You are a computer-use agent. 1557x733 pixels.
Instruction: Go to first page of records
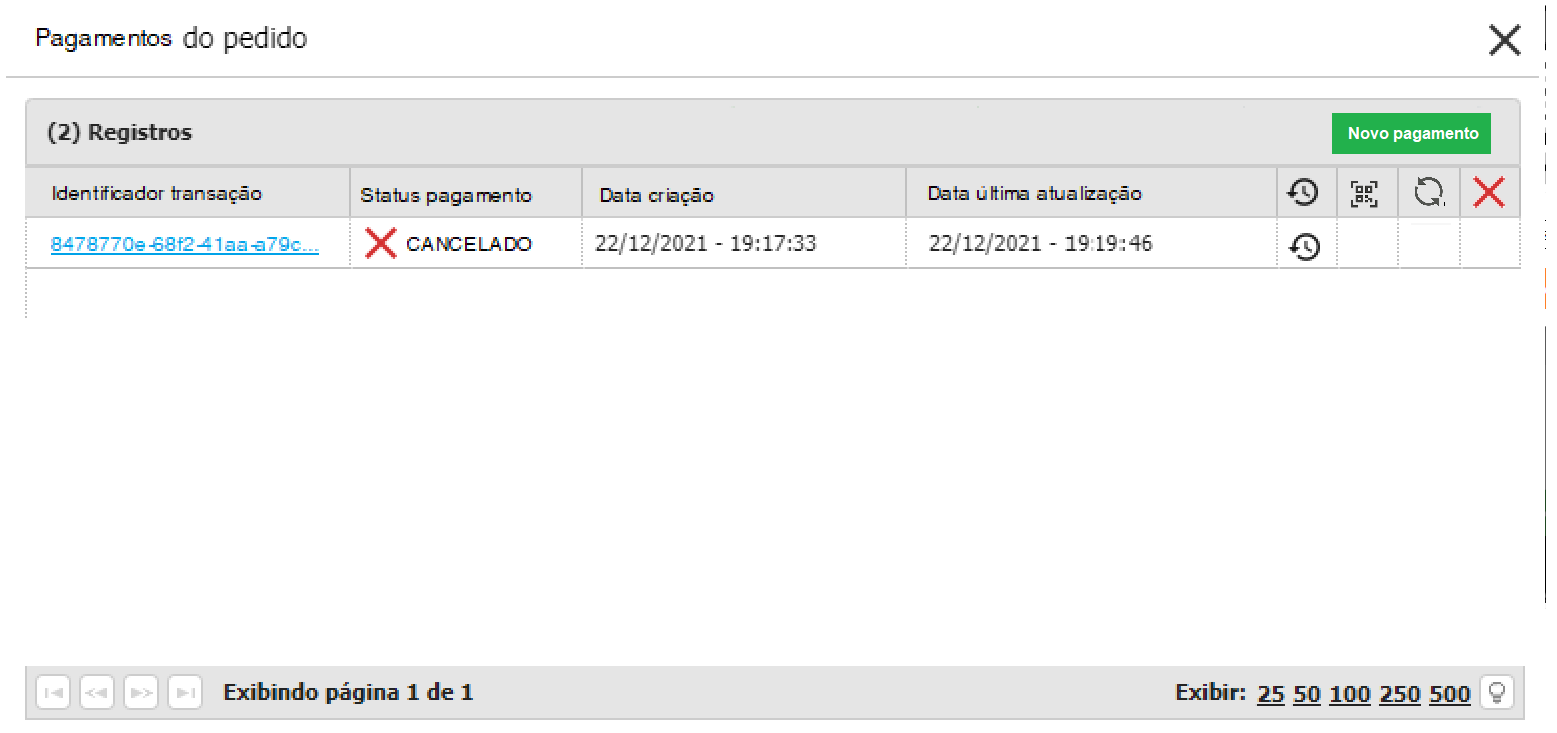click(53, 692)
